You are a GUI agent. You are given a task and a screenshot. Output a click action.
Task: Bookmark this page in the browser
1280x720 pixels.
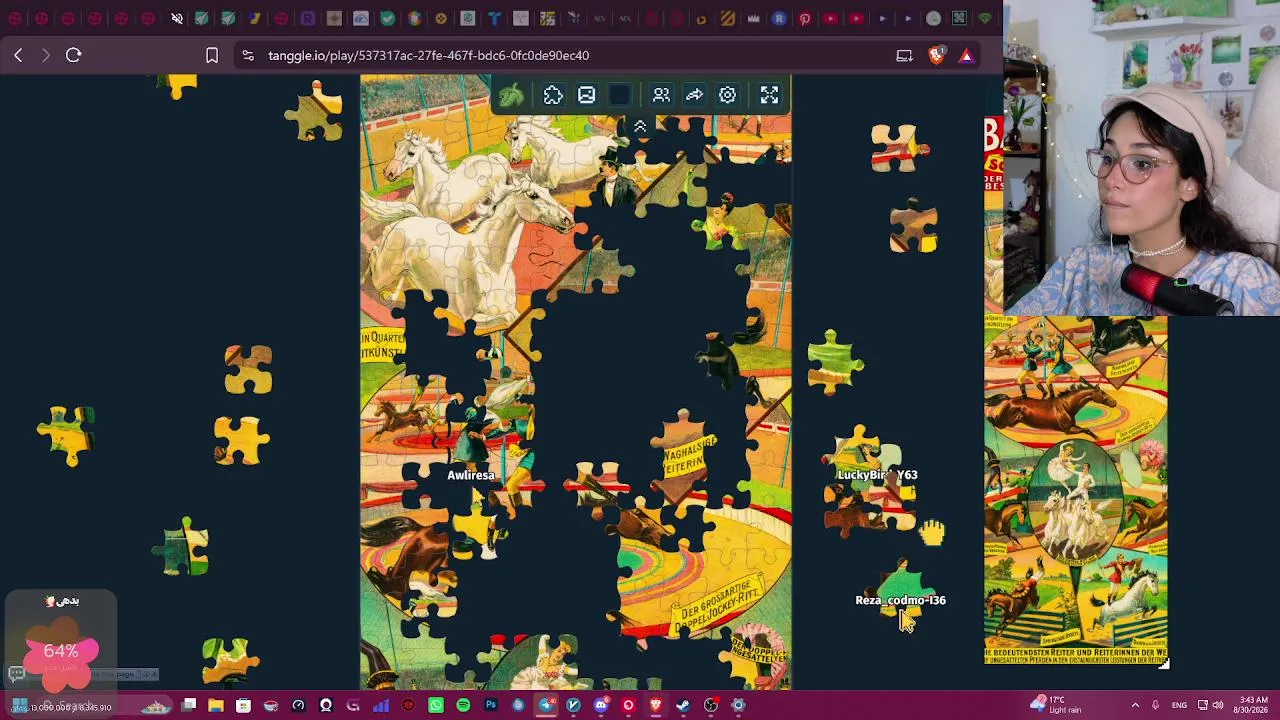tap(212, 55)
